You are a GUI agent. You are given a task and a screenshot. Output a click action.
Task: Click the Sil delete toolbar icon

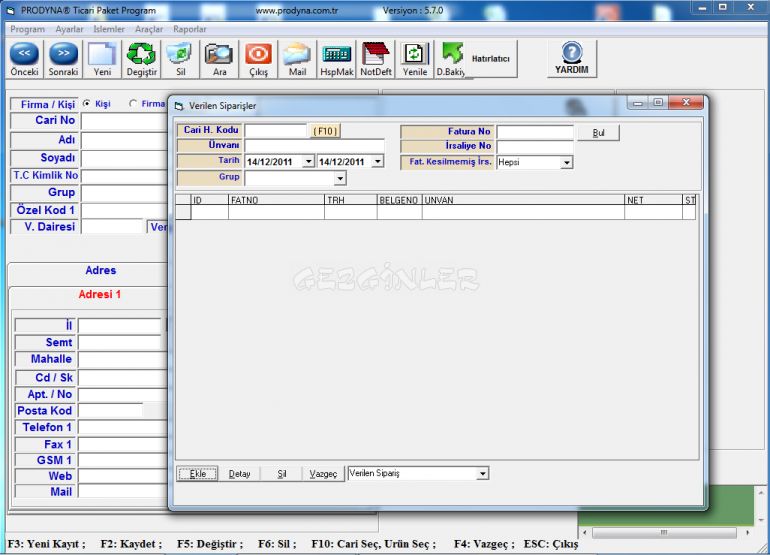tap(180, 59)
